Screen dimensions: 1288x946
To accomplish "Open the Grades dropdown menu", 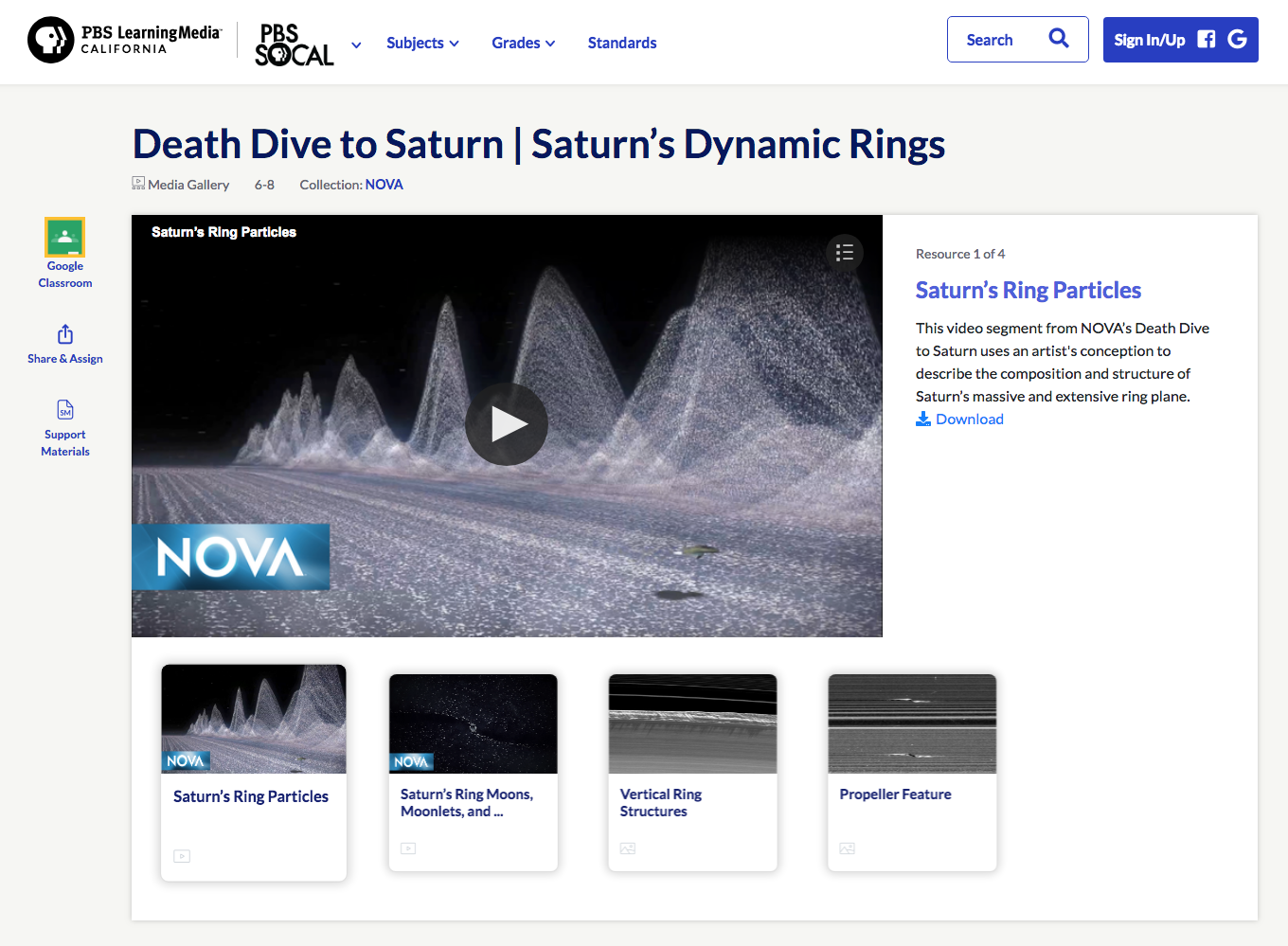I will tap(523, 43).
